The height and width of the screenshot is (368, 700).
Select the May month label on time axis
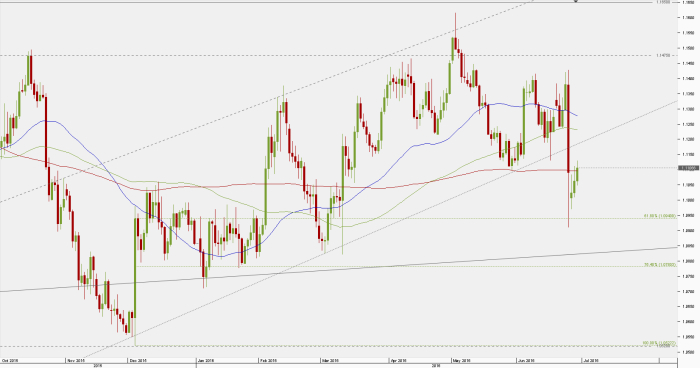point(462,360)
